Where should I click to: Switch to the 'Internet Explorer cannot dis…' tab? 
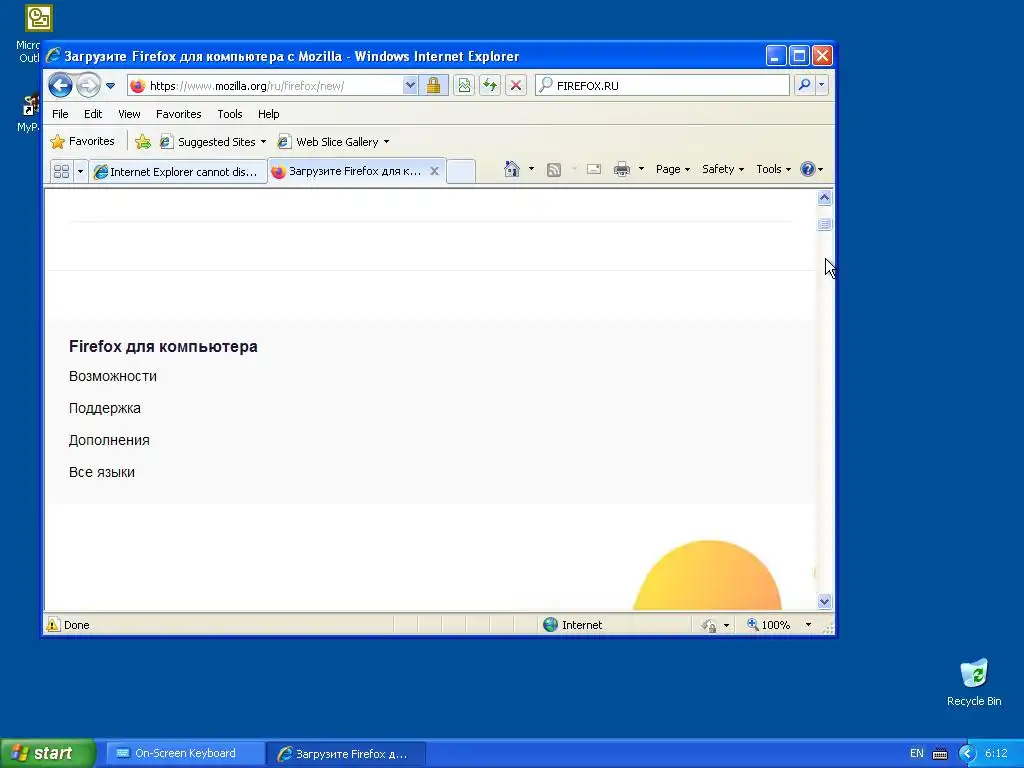click(x=178, y=172)
